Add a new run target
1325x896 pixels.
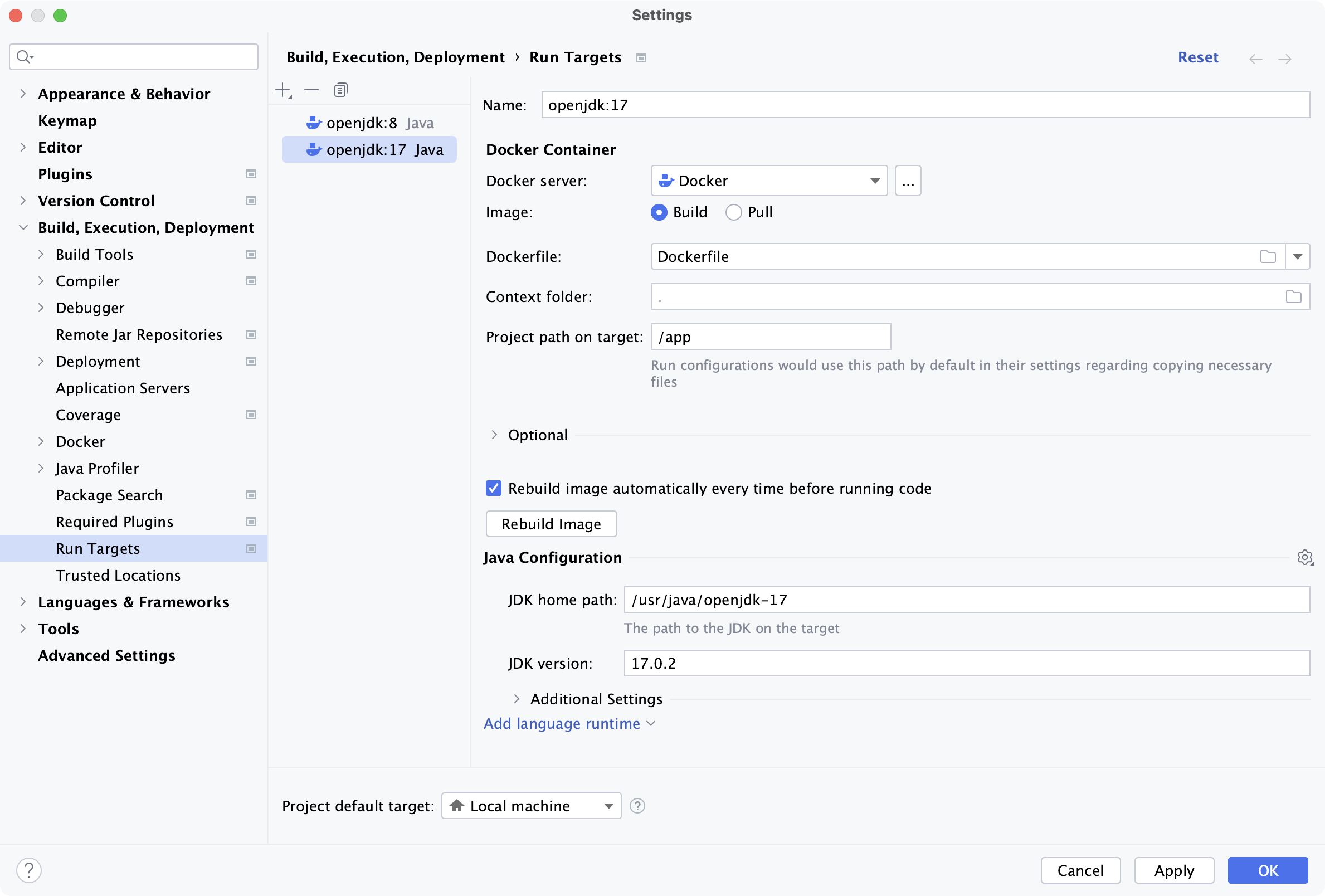pos(284,90)
